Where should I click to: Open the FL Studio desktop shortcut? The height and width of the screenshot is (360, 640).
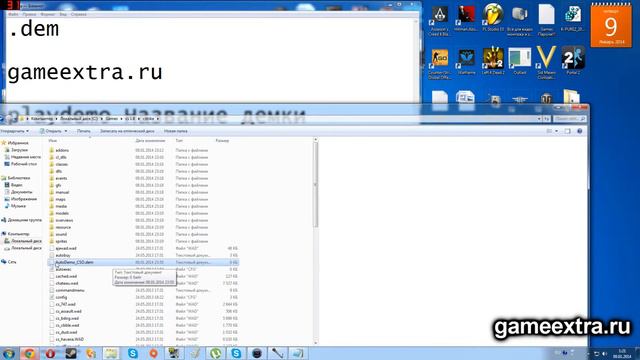click(x=493, y=18)
